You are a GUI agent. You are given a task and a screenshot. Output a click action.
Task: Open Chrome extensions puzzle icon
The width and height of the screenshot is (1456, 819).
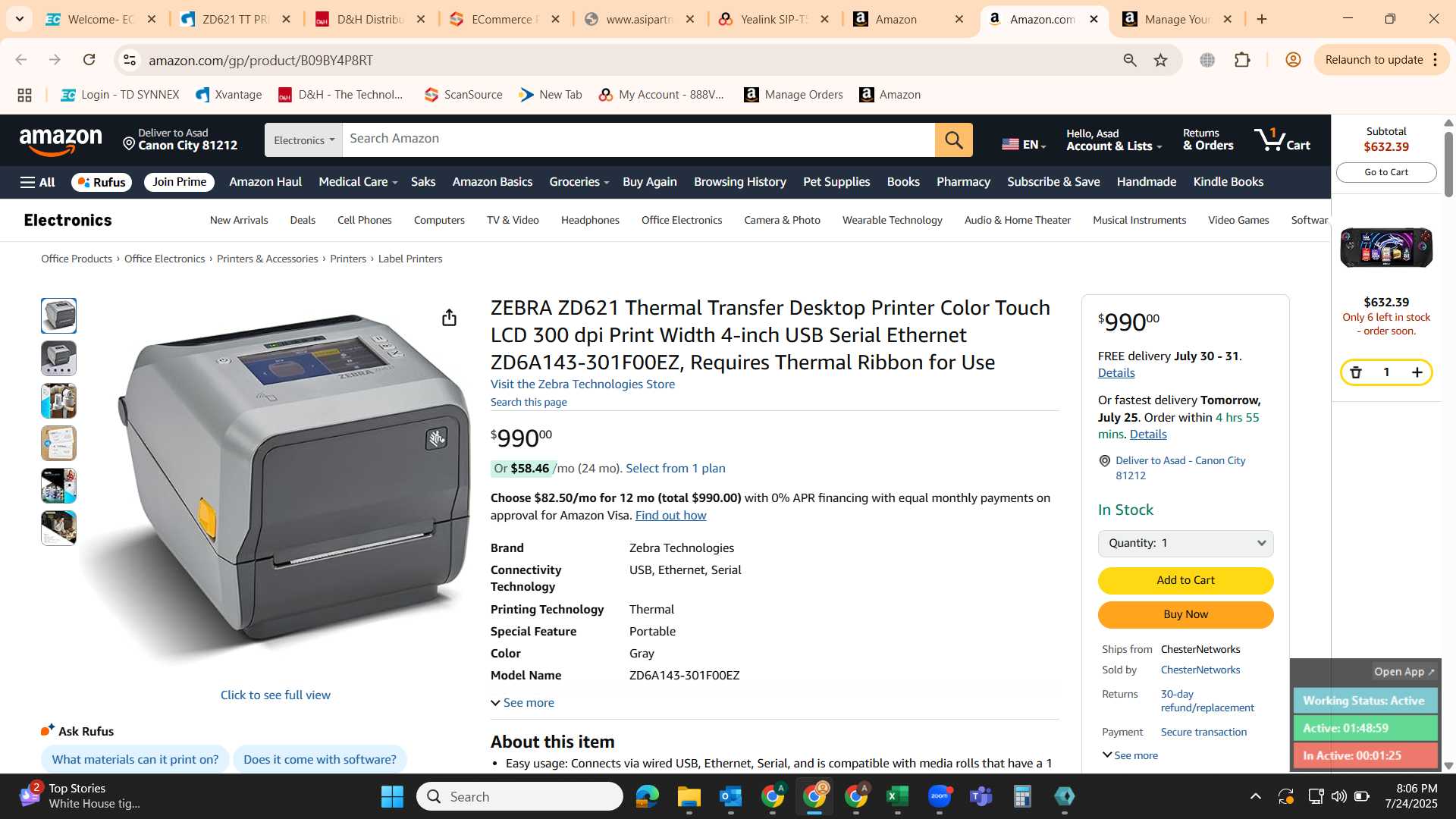click(x=1242, y=60)
